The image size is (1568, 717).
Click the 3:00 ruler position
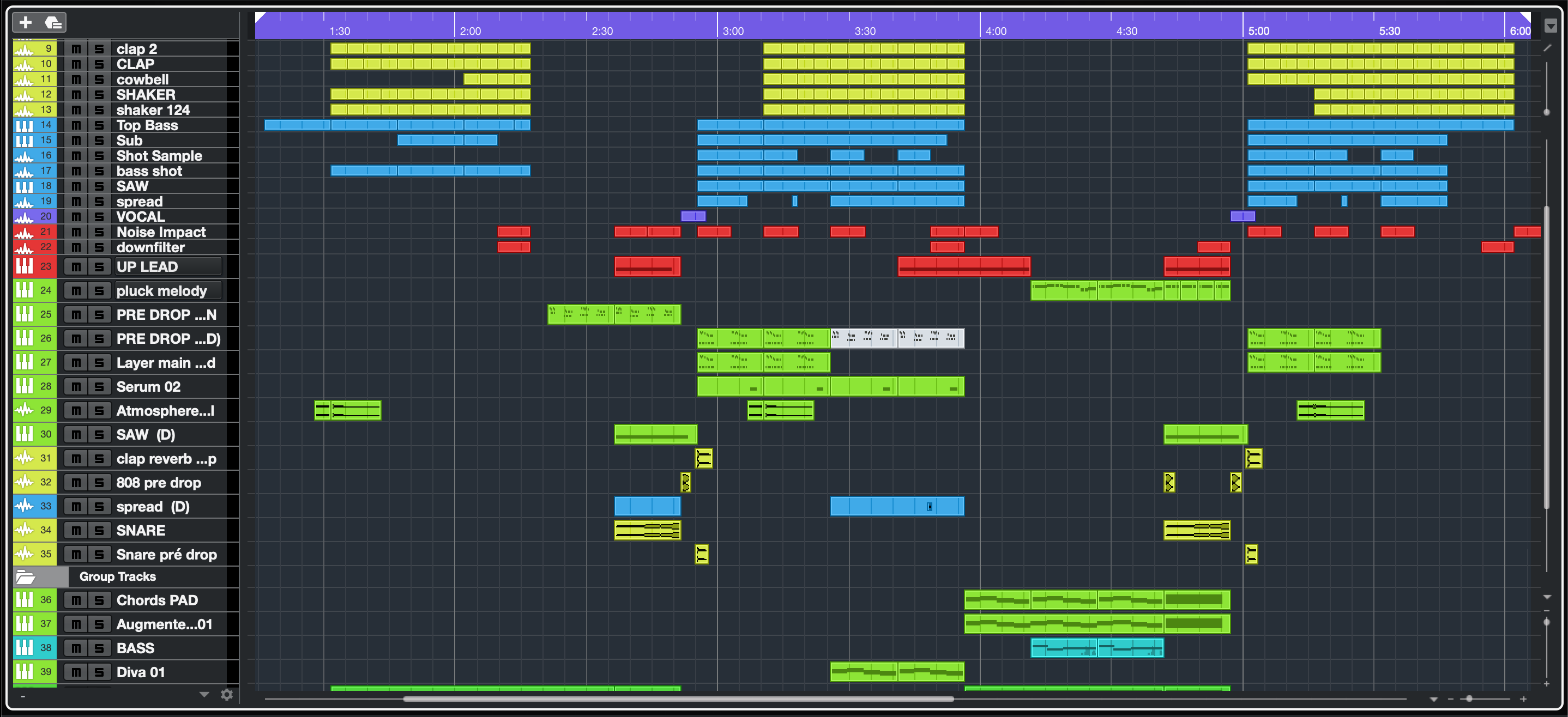[732, 31]
